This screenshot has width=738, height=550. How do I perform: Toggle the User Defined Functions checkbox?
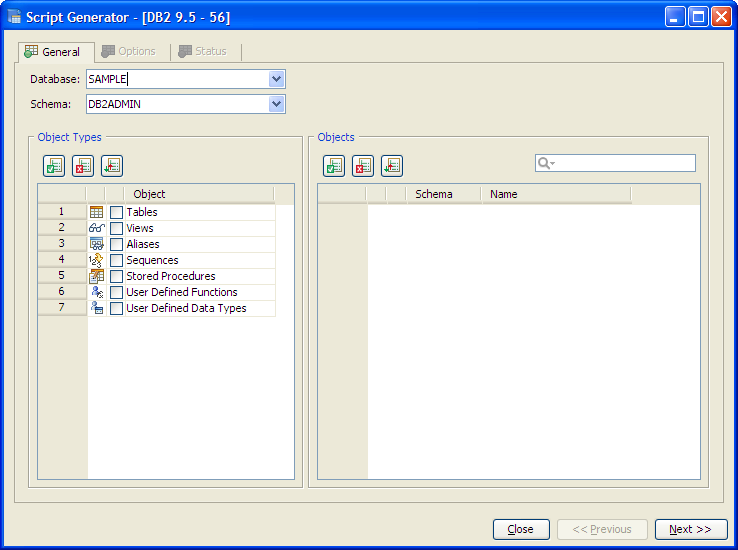coord(116,293)
